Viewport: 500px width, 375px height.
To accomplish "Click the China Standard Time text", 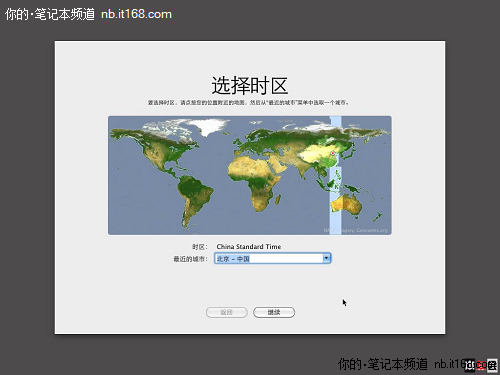I will 249,247.
